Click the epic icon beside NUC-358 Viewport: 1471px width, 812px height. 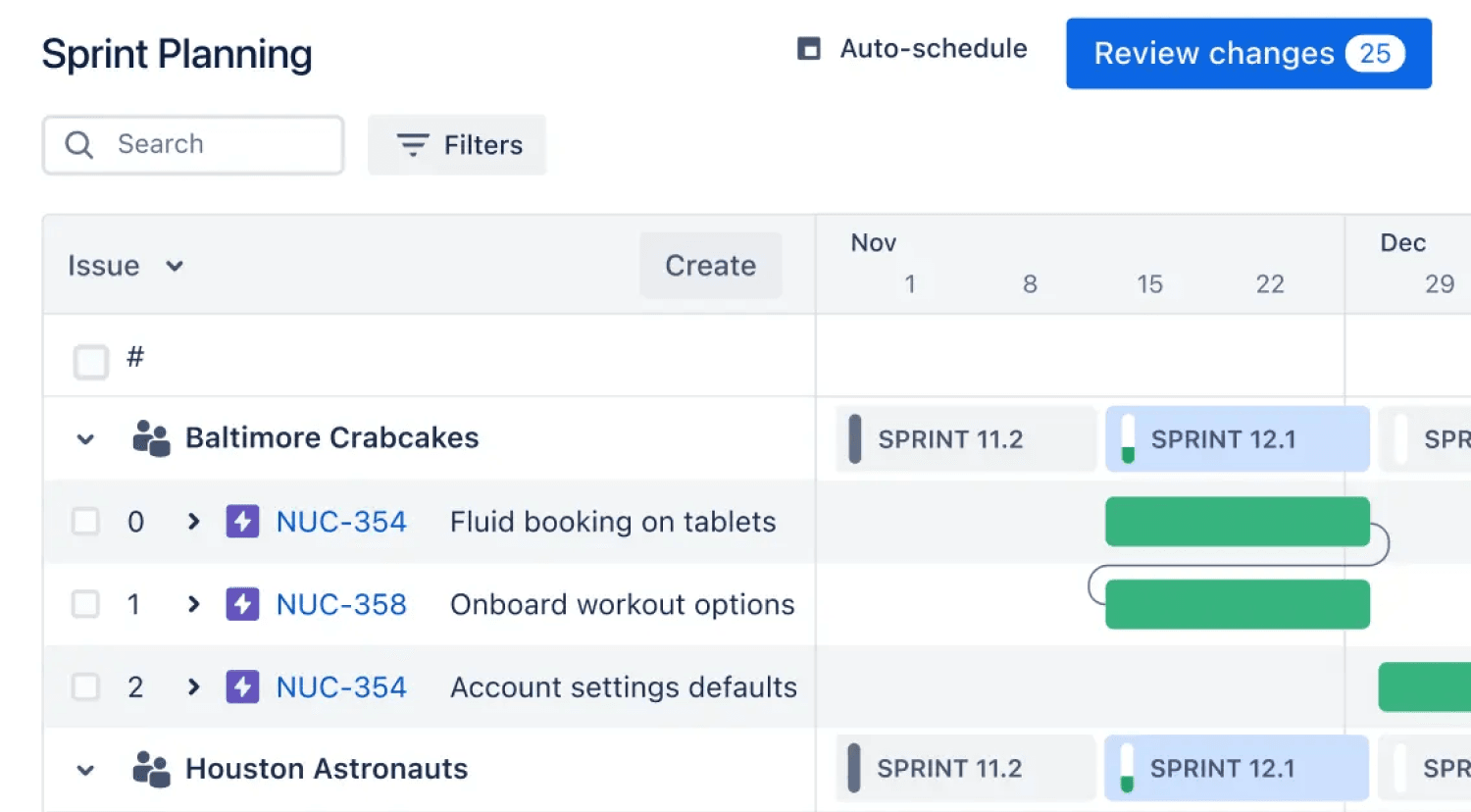242,604
